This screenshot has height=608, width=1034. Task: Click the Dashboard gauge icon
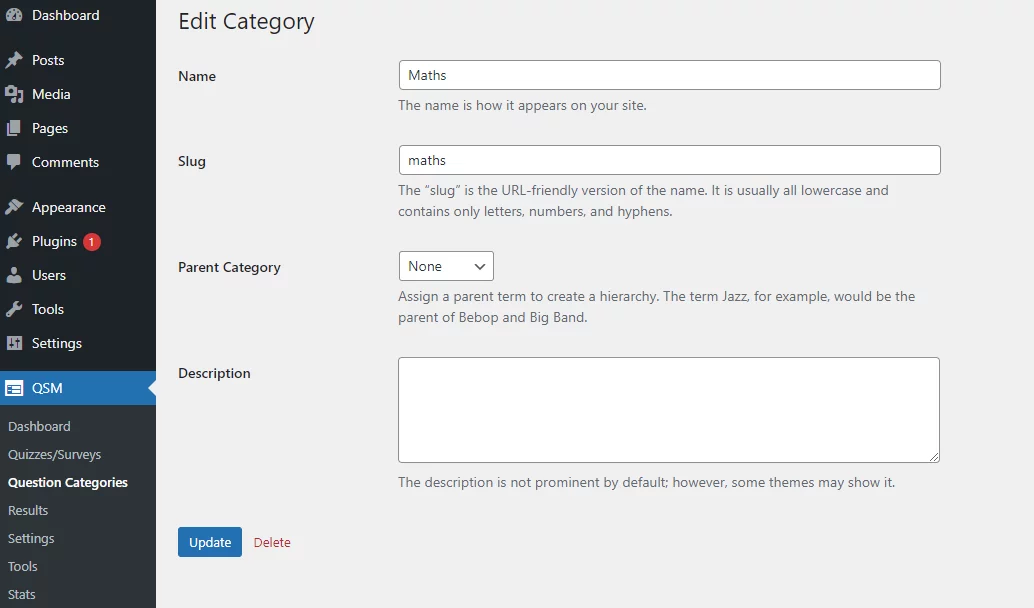point(14,15)
